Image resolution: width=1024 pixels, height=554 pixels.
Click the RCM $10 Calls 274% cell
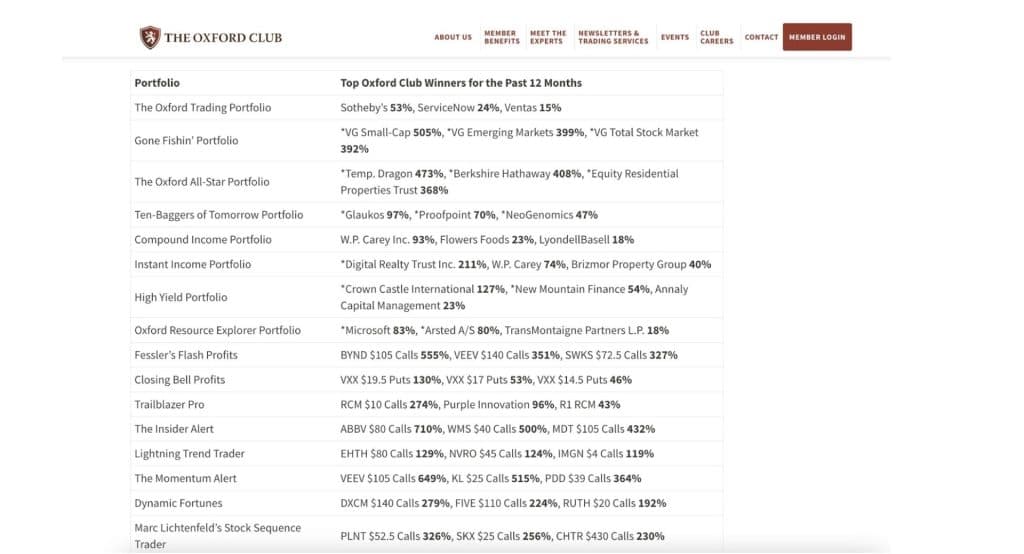529,405
